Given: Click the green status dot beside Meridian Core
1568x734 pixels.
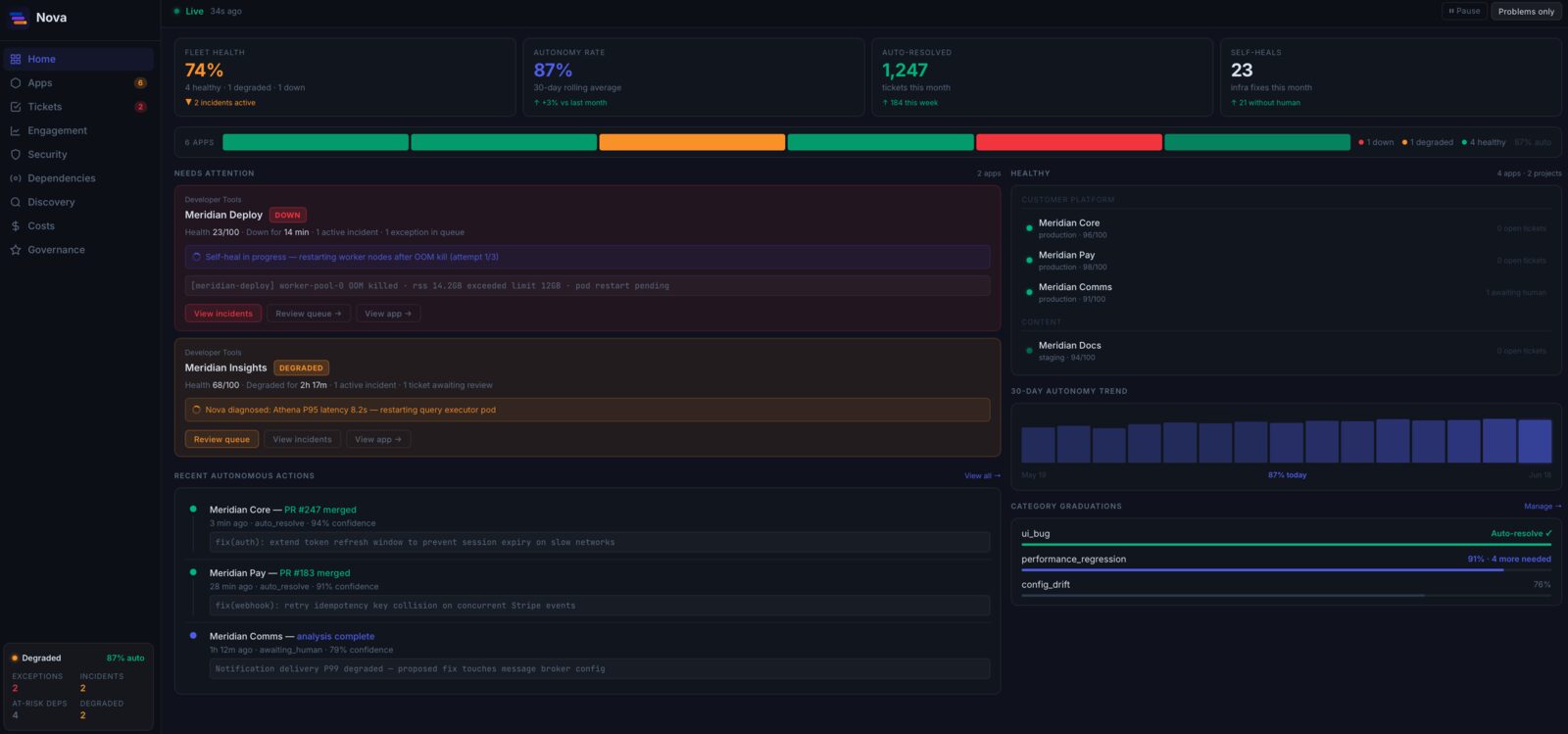Looking at the screenshot, I should (x=1029, y=228).
